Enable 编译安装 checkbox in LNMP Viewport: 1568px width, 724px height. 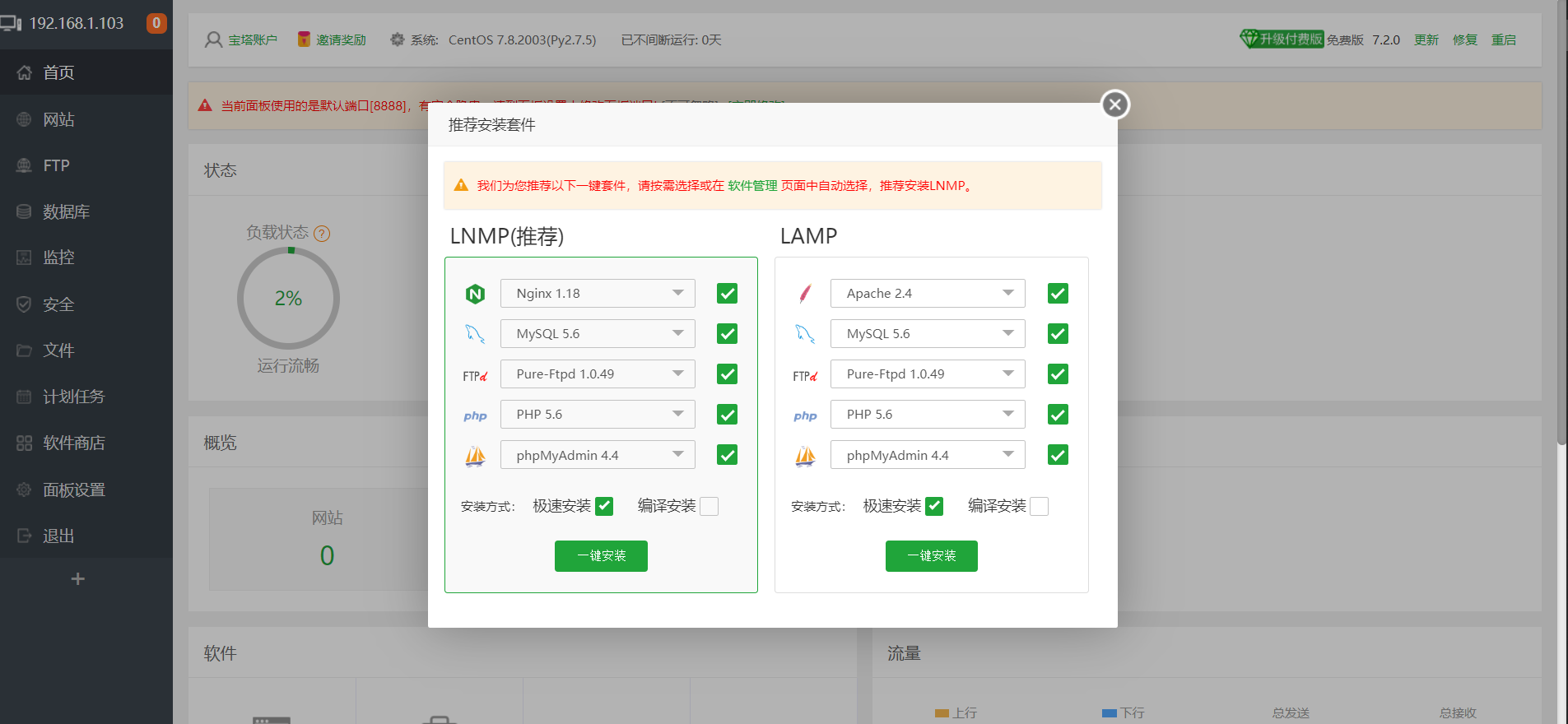tap(710, 506)
